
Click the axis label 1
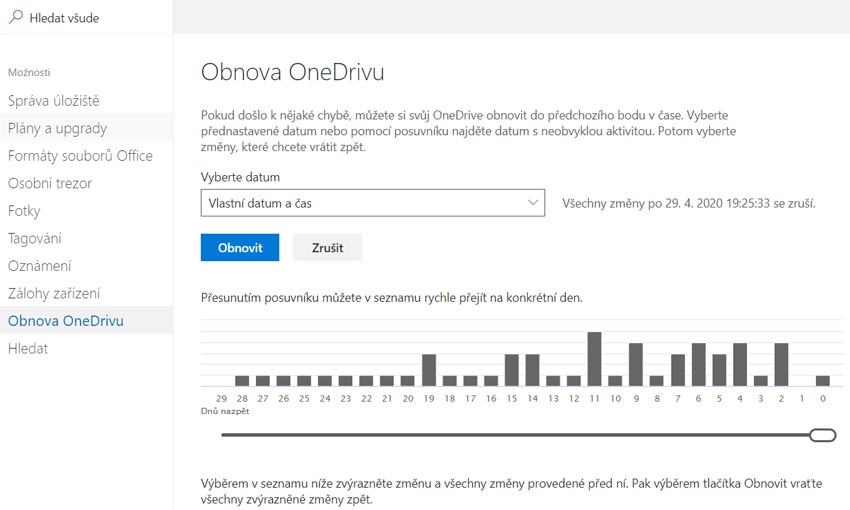click(x=802, y=398)
